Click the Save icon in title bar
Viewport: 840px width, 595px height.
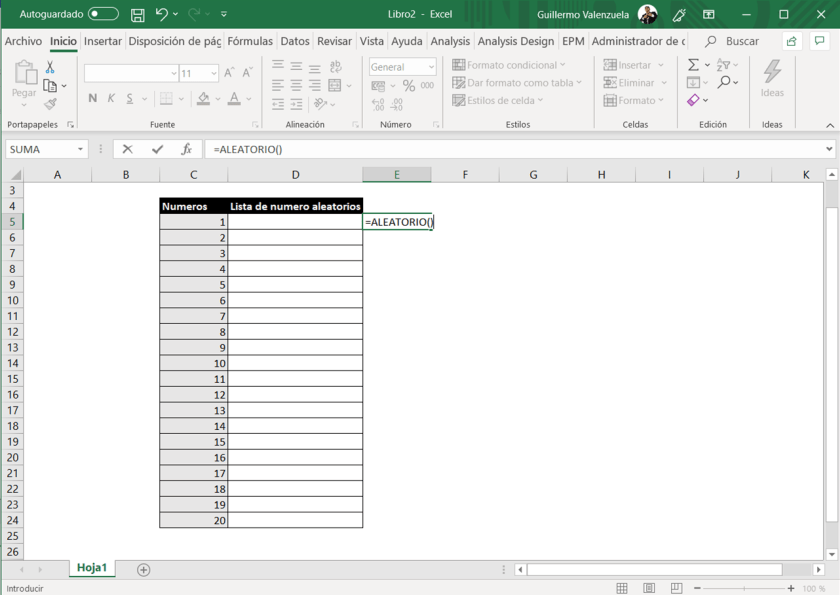138,15
